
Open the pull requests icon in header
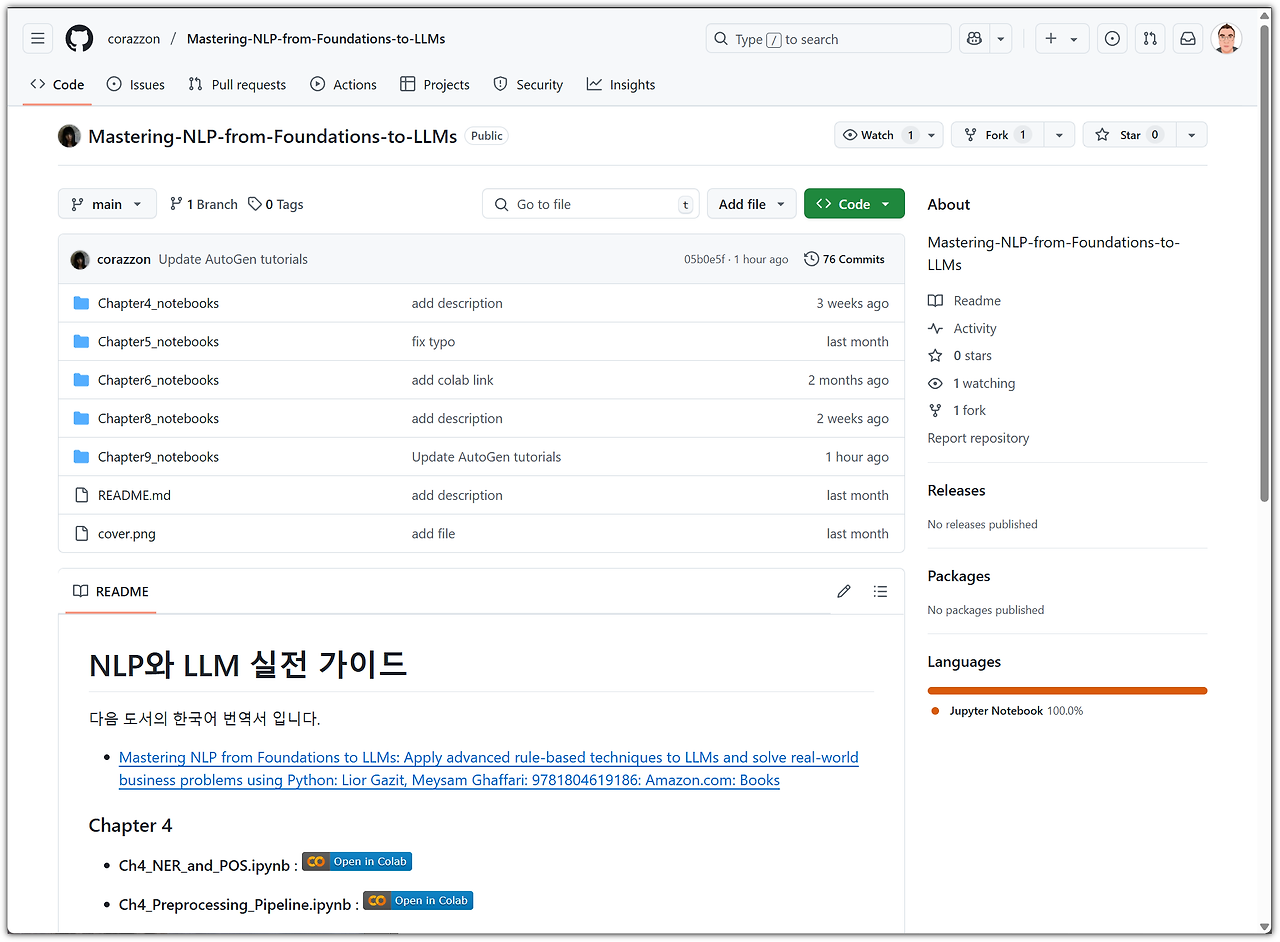[x=1150, y=39]
